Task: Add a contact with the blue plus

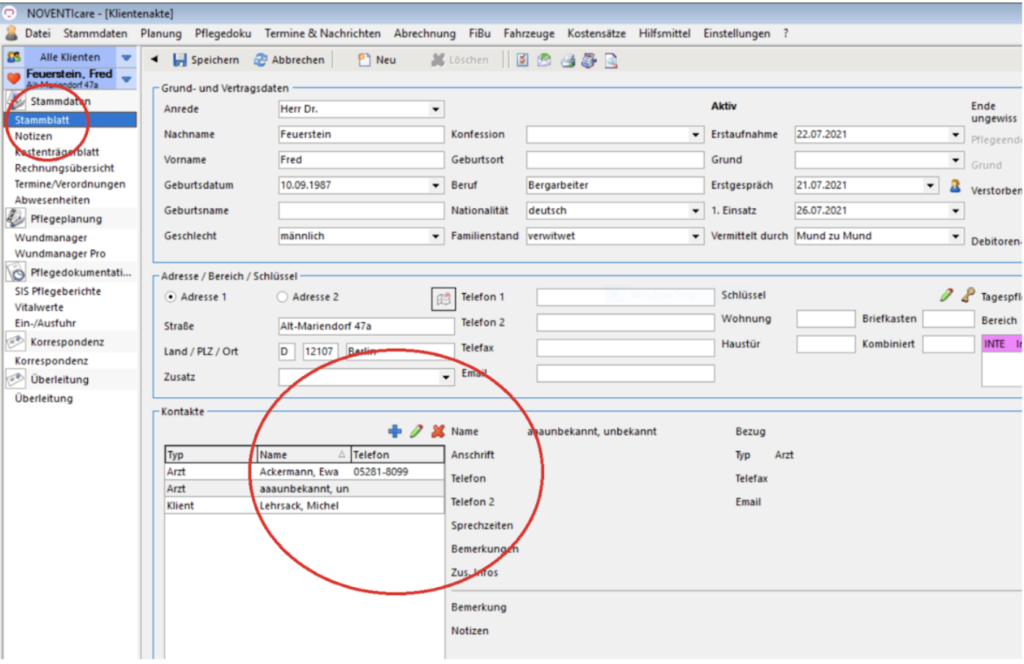Action: (394, 431)
